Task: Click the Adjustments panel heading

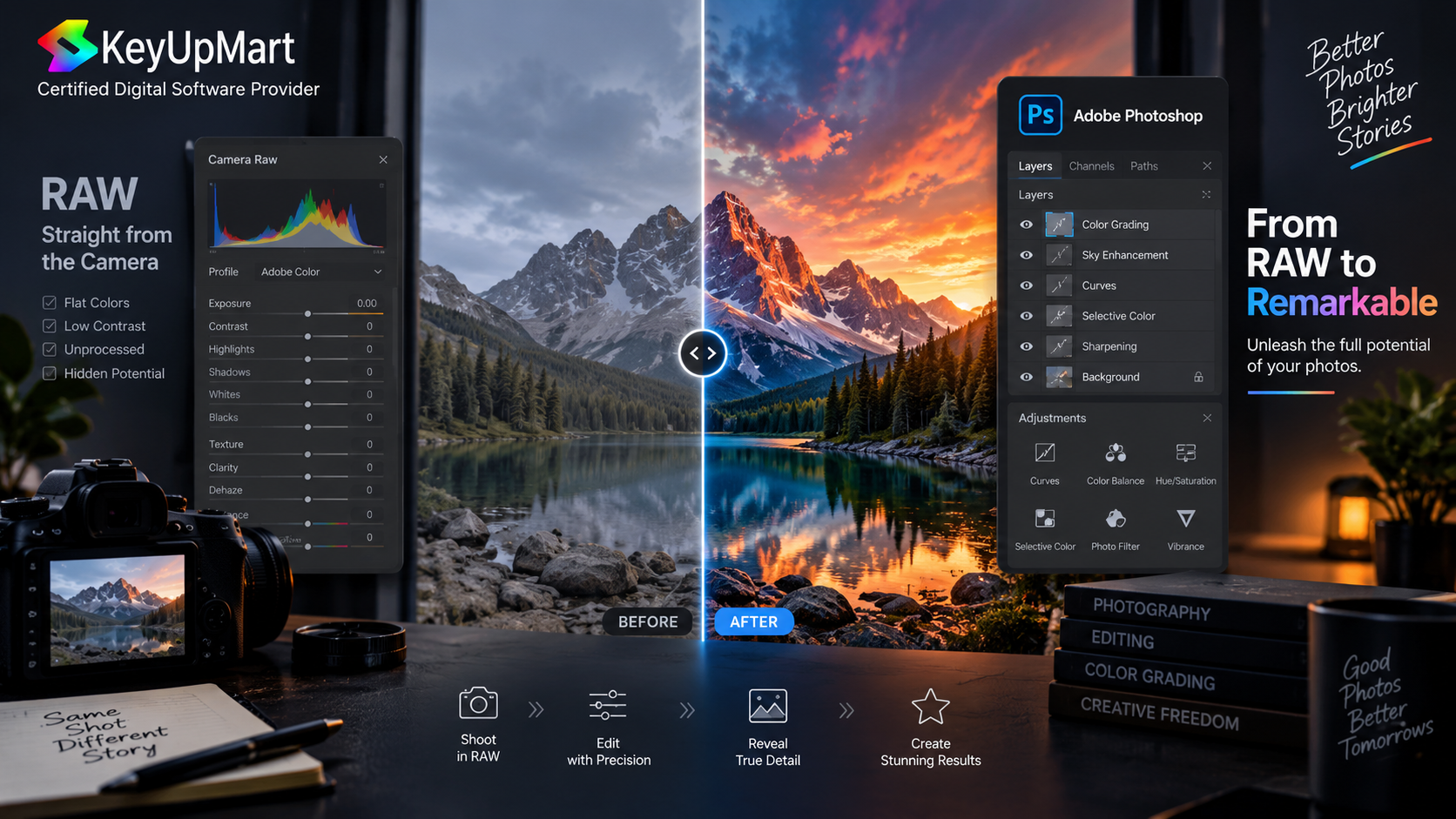Action: pos(1052,418)
